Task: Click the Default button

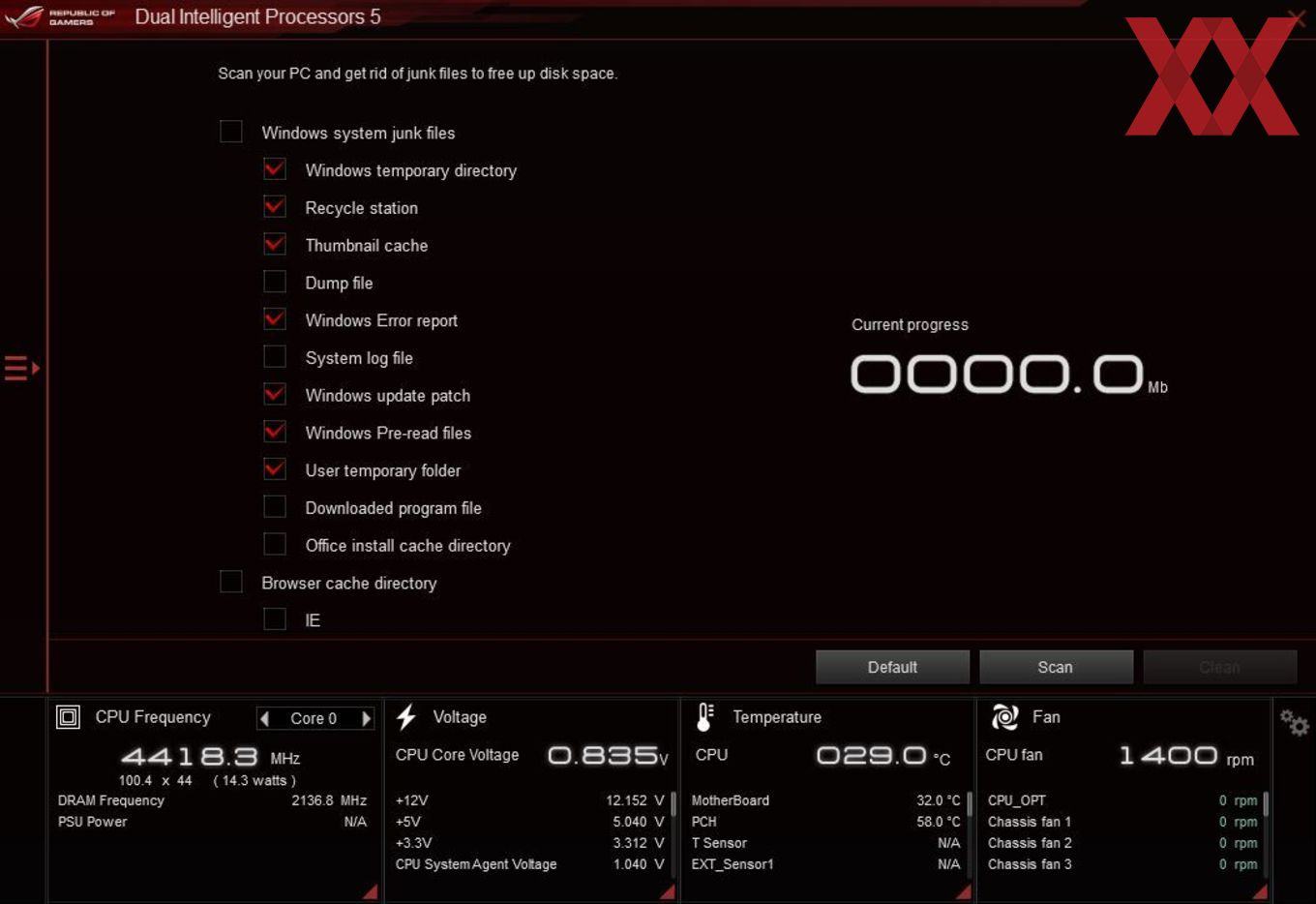Action: (892, 667)
